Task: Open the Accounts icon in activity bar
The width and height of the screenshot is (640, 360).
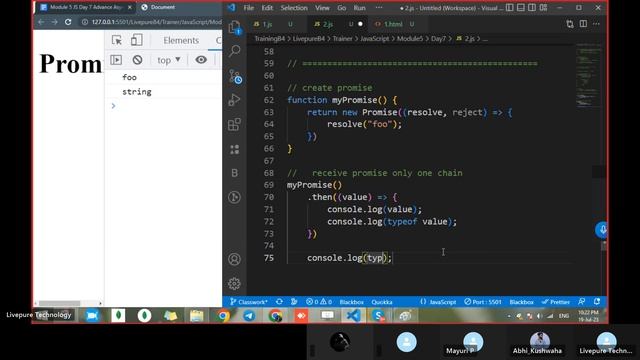Action: (234, 259)
